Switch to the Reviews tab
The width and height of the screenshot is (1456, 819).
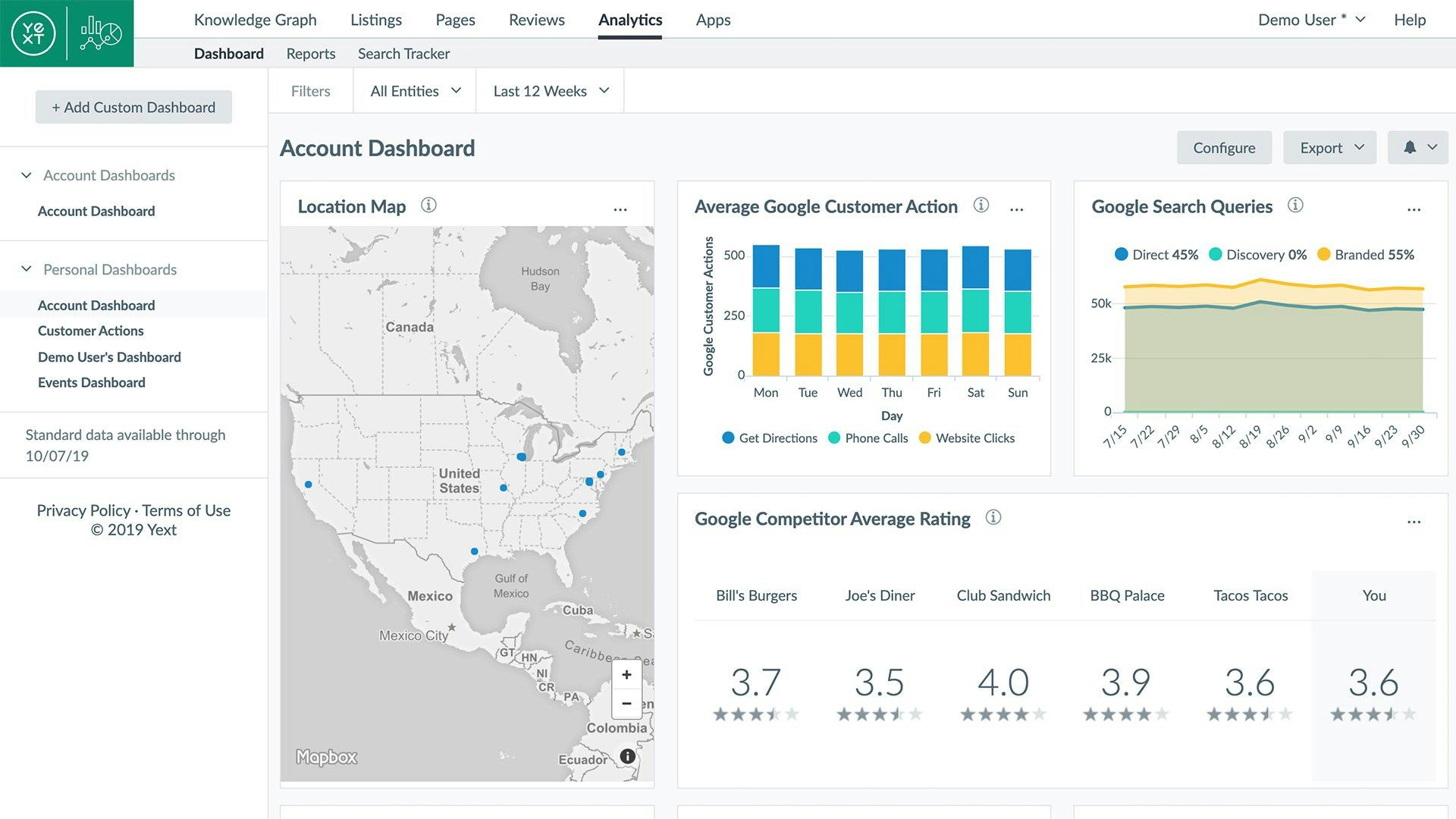point(536,20)
